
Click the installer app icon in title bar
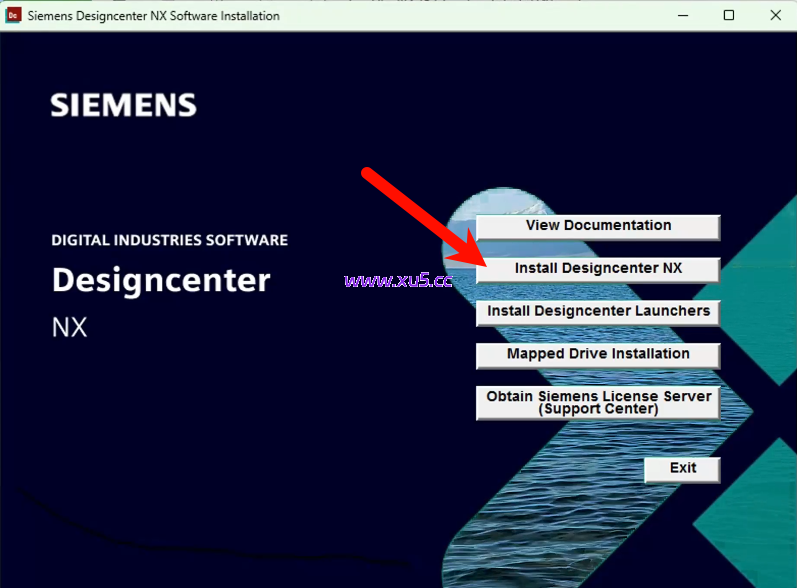pyautogui.click(x=14, y=16)
